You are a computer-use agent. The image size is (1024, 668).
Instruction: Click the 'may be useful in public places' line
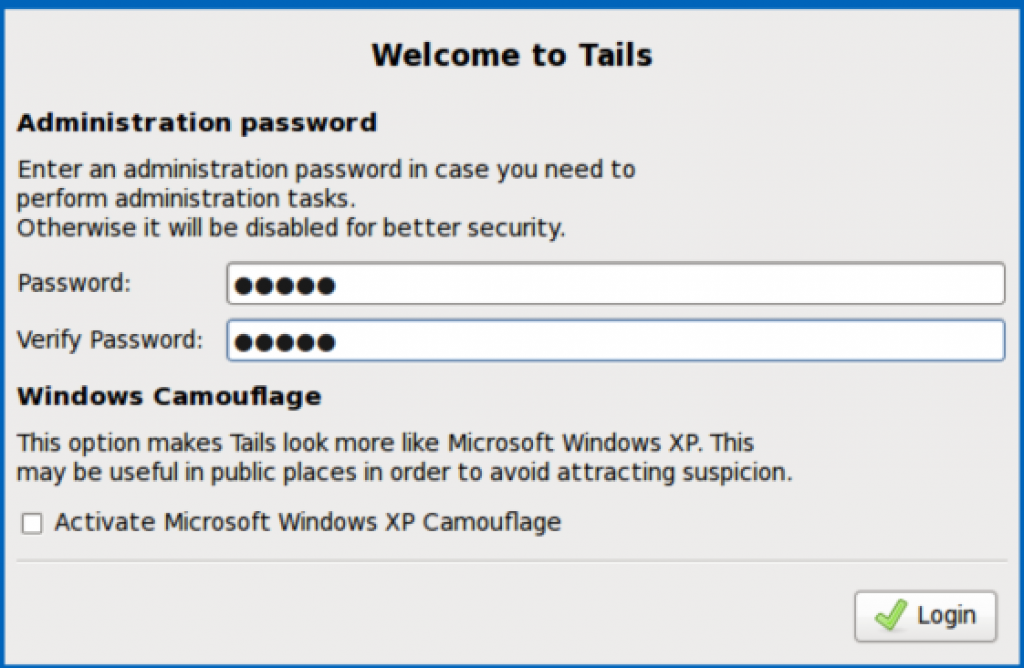click(x=404, y=472)
